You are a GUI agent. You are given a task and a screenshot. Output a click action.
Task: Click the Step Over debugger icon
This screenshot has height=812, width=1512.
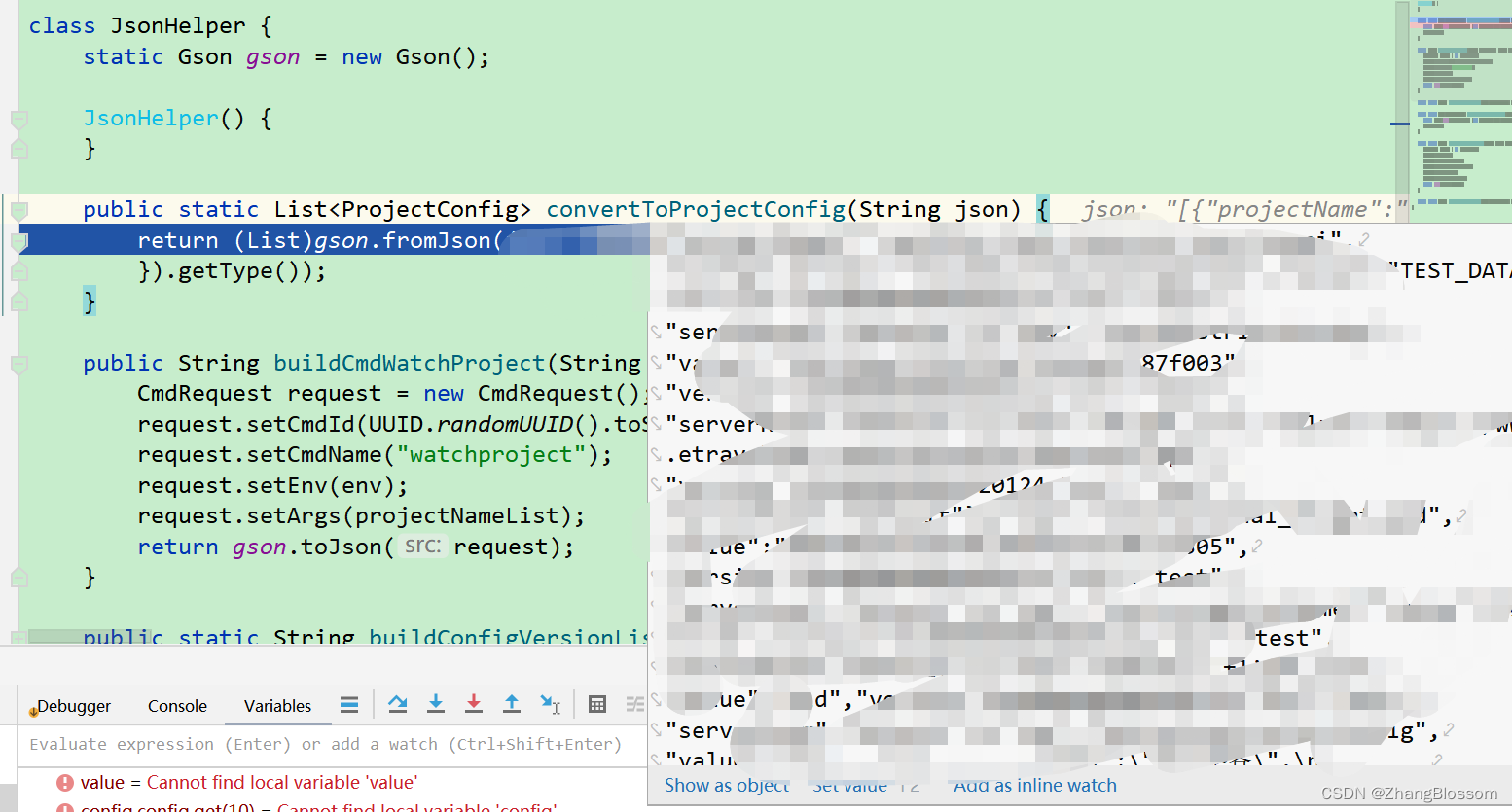tap(397, 704)
